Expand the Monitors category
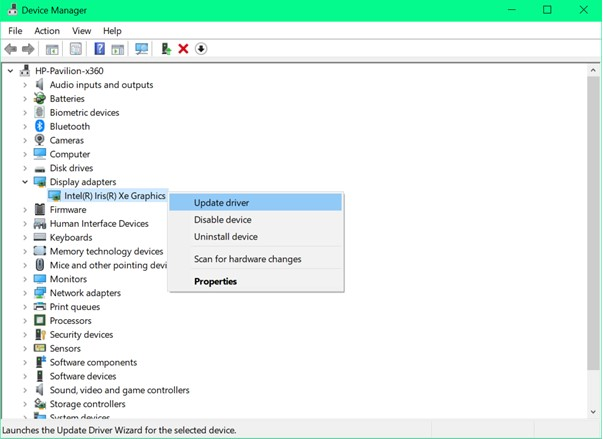This screenshot has height=439, width=603. point(25,279)
